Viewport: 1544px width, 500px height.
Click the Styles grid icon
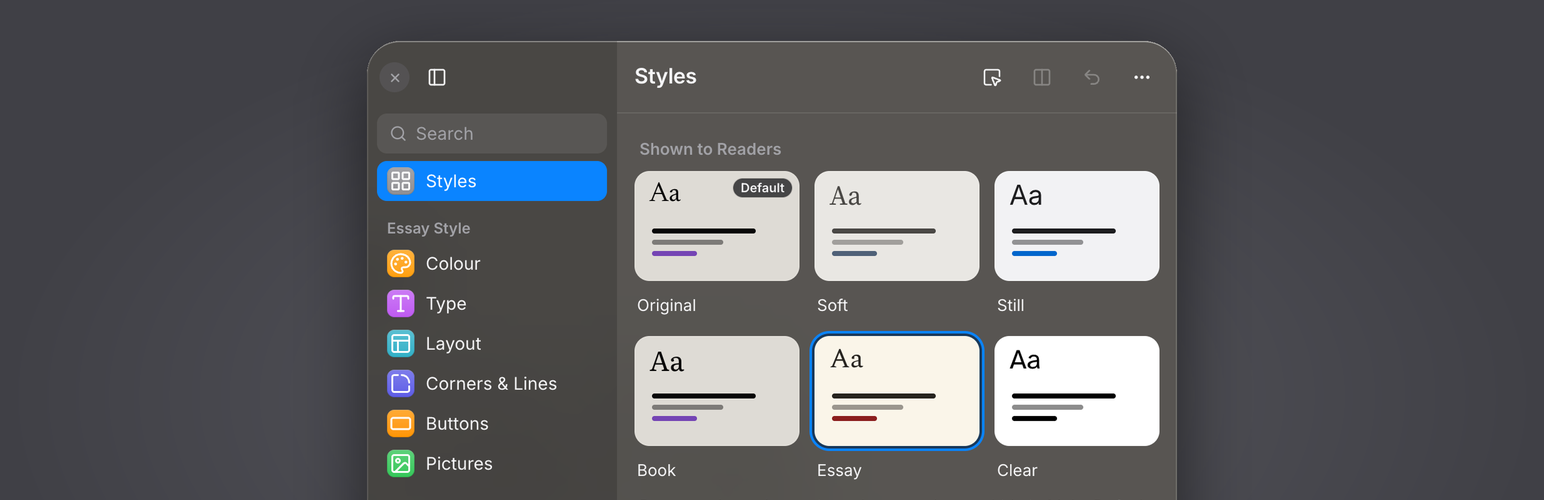point(401,181)
